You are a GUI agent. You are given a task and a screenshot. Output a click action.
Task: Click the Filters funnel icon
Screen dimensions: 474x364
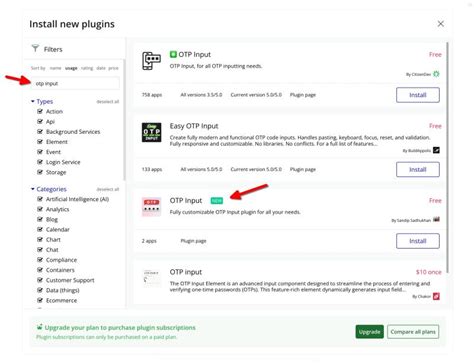(x=35, y=48)
